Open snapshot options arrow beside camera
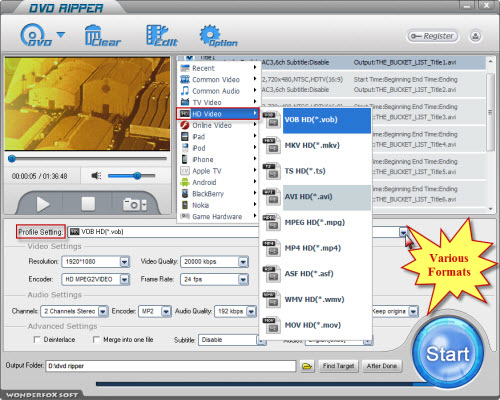Viewport: 500px width, 400px height. tap(144, 205)
